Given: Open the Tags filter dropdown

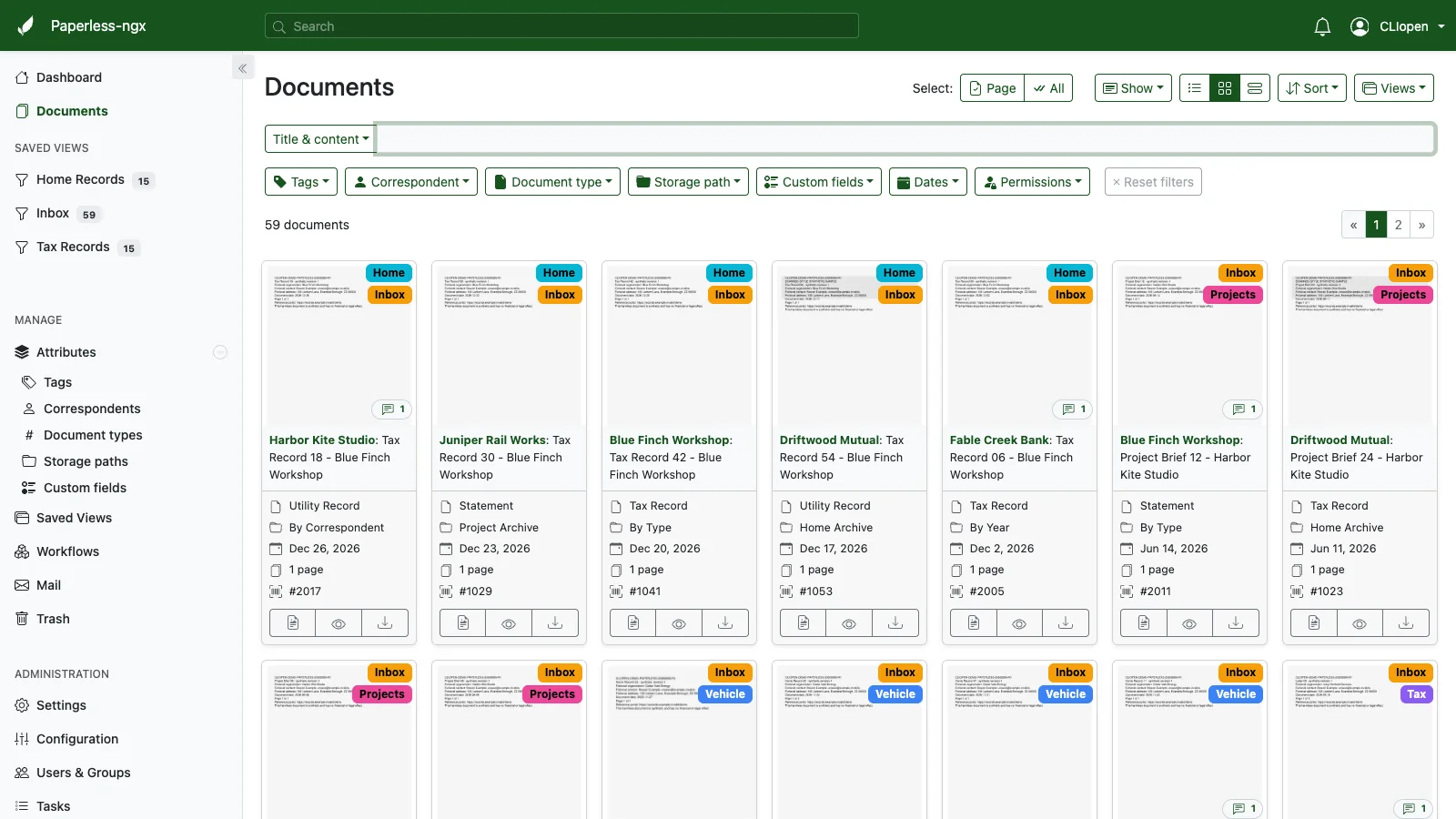Looking at the screenshot, I should click(x=301, y=182).
